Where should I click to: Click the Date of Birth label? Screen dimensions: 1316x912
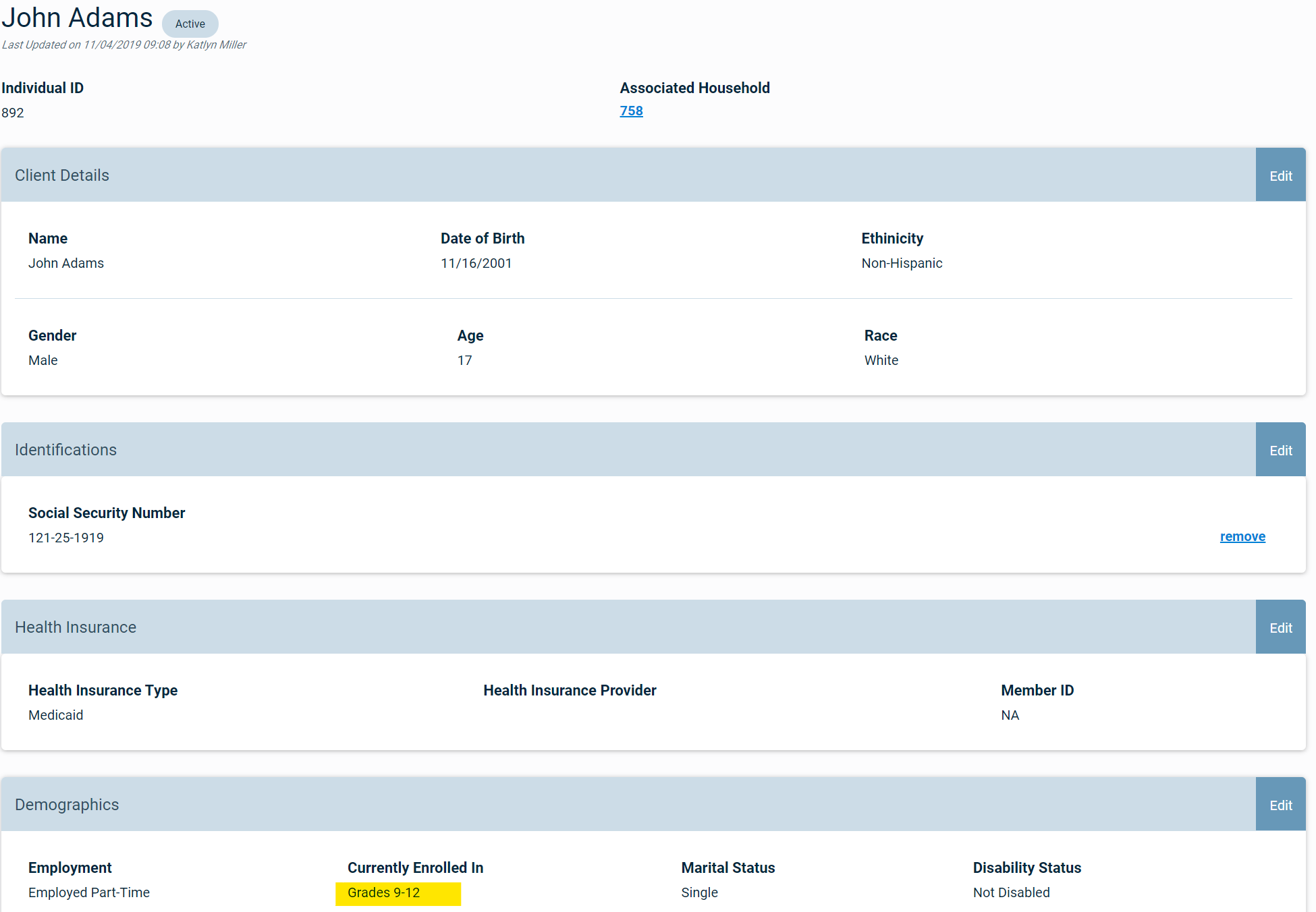[x=483, y=238]
